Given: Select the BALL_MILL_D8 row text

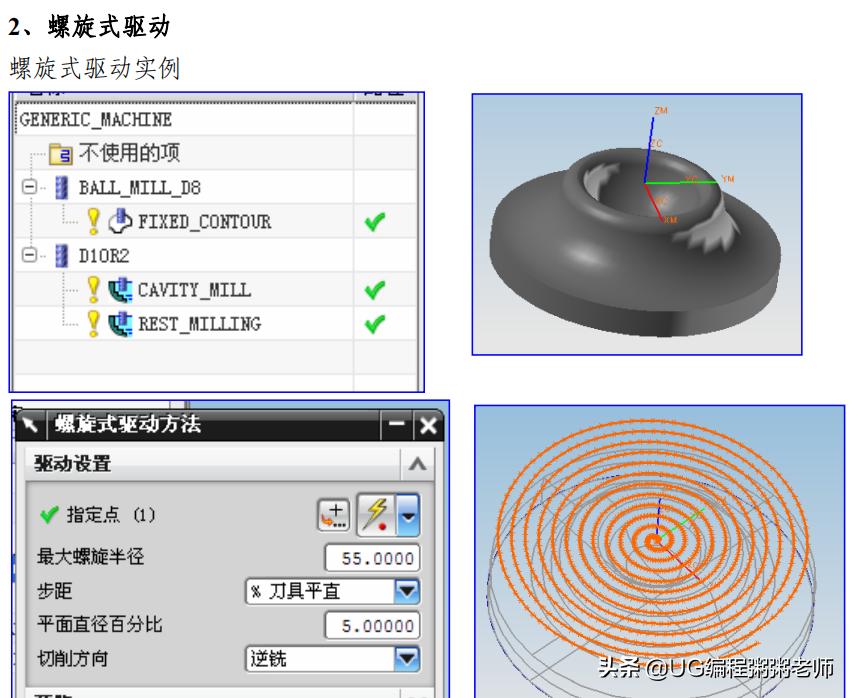Looking at the screenshot, I should (140, 188).
